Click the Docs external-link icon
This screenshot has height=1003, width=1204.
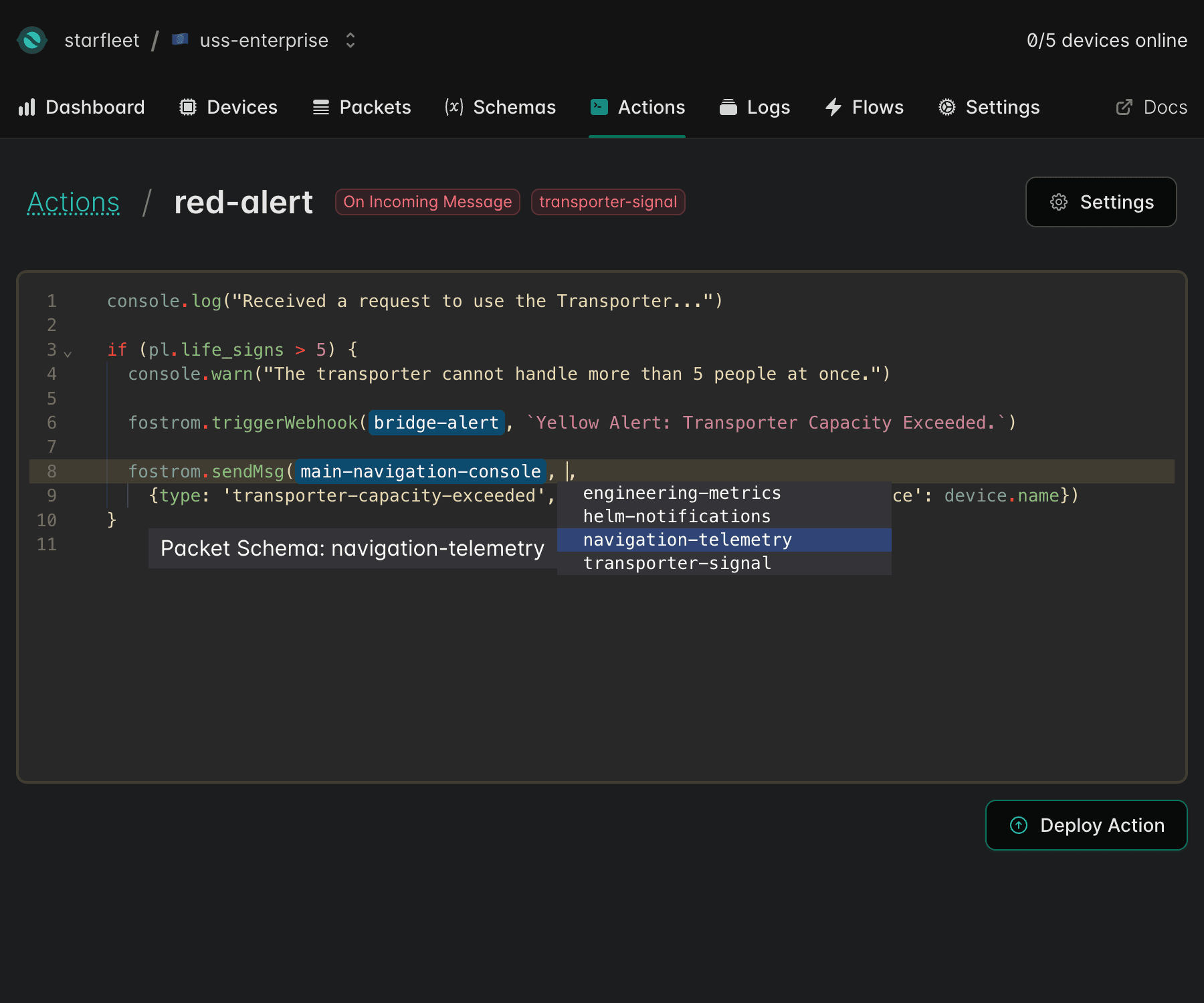coord(1124,107)
